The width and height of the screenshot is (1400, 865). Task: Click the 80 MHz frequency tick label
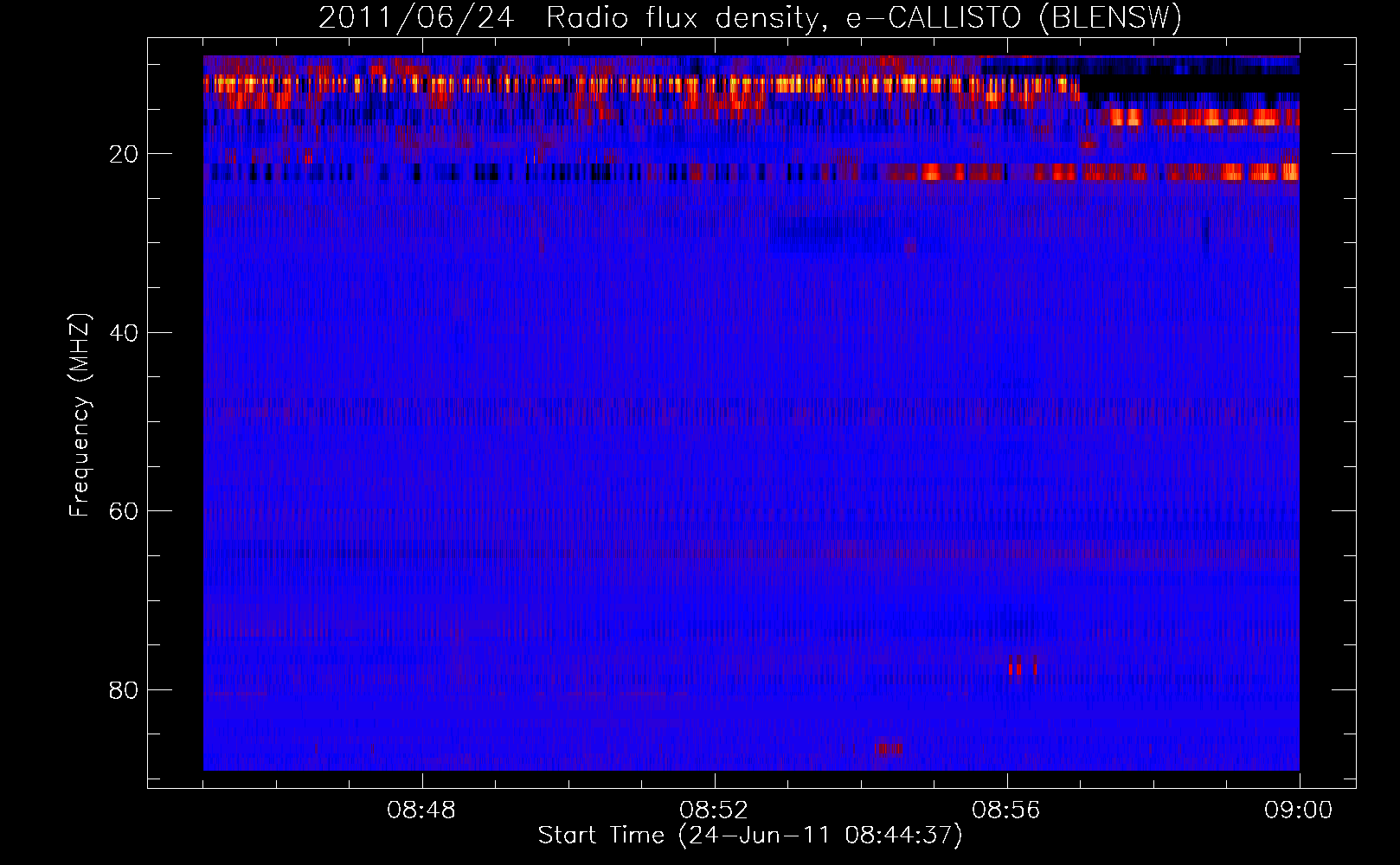tap(124, 690)
